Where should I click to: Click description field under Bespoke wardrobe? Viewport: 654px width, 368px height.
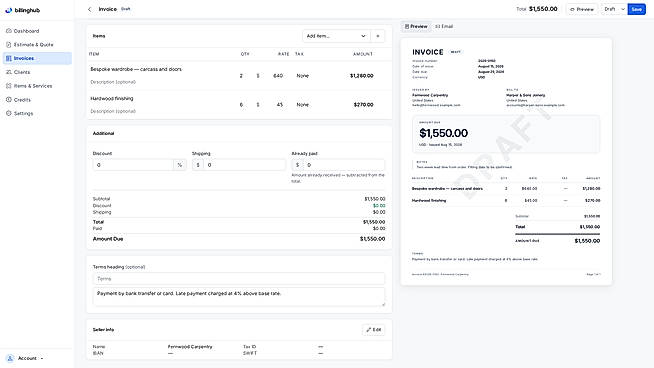[161, 82]
